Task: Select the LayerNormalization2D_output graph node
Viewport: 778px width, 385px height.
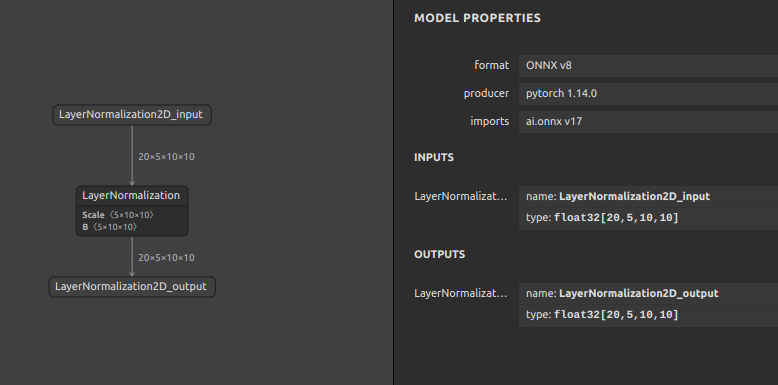Action: 132,287
